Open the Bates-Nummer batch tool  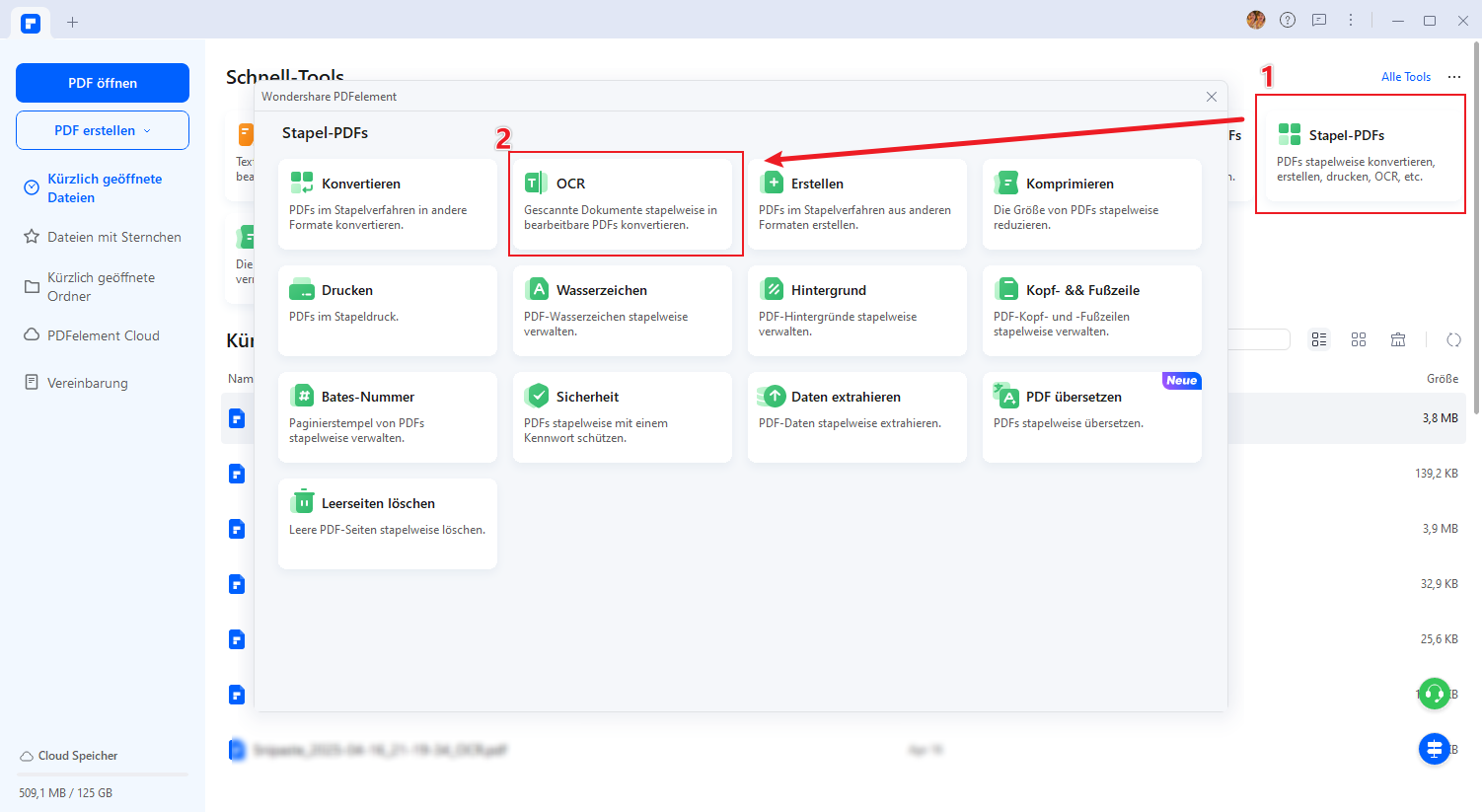click(388, 417)
